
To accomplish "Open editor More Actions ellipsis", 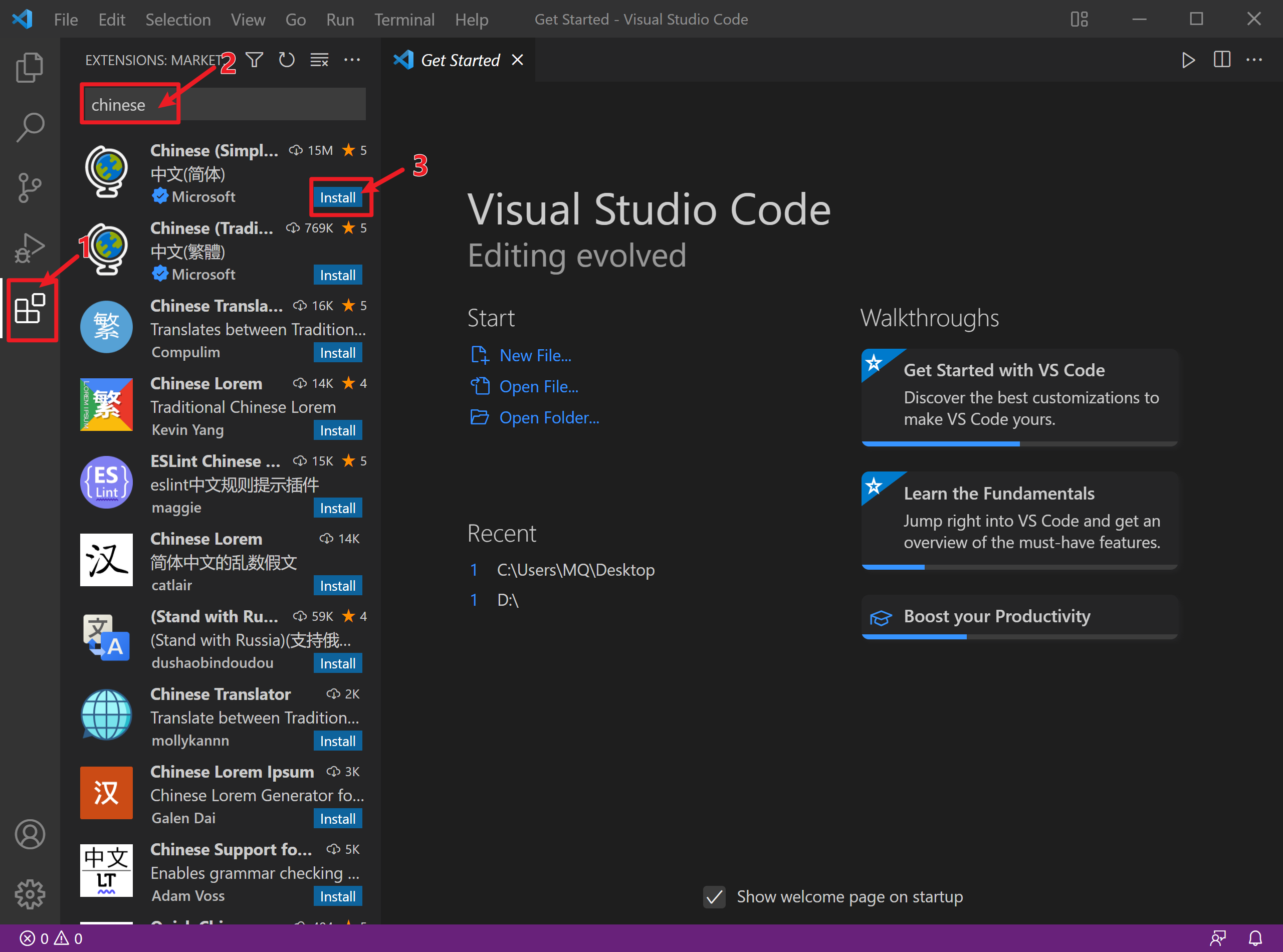I will 1253,60.
